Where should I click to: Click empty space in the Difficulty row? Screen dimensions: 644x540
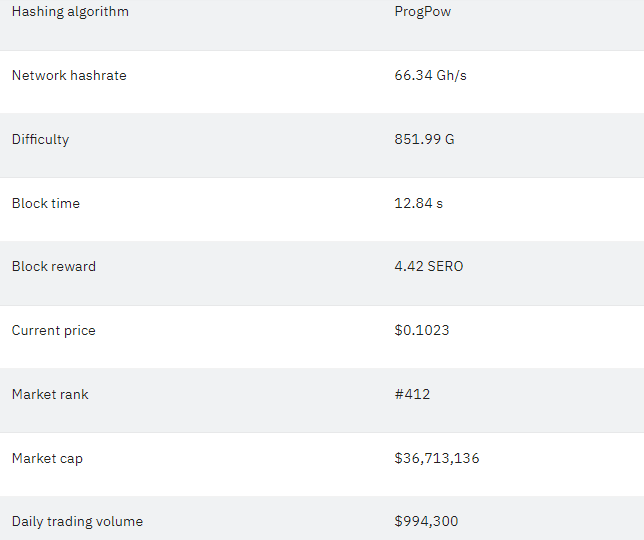tap(230, 146)
